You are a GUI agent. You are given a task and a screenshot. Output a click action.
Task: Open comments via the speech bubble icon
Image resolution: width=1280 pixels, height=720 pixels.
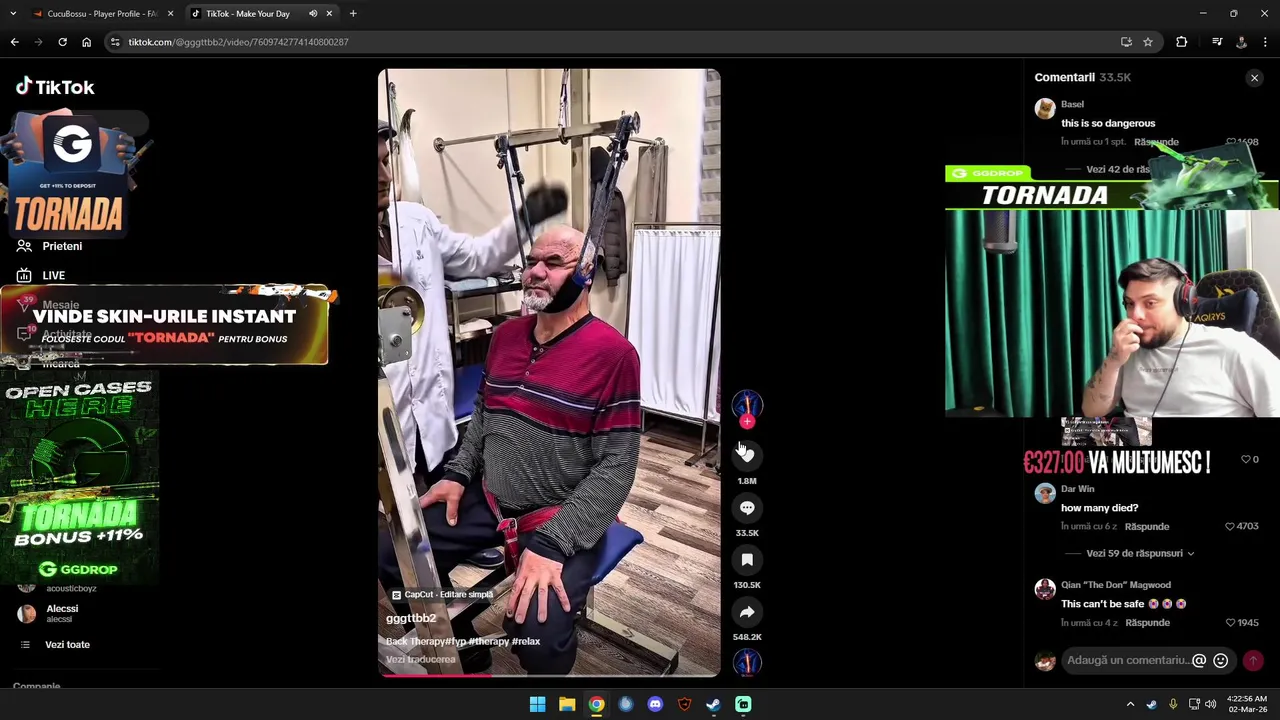(747, 508)
